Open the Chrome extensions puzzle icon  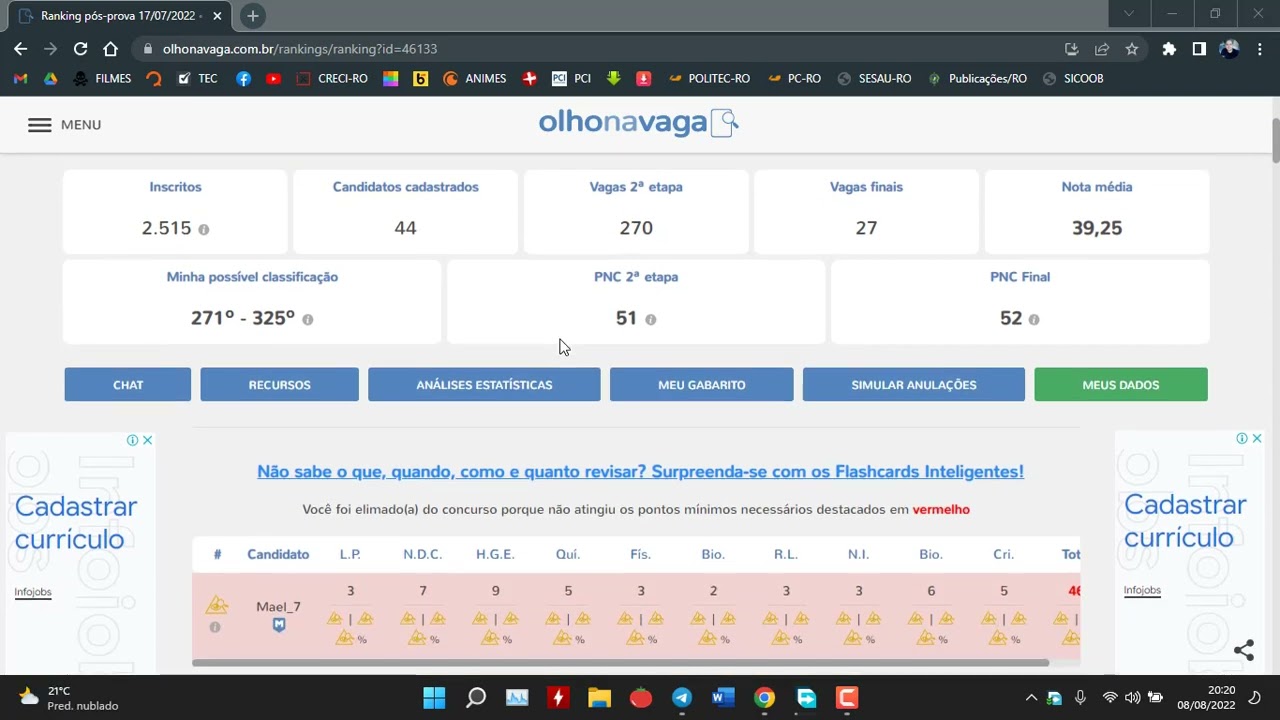click(1169, 48)
